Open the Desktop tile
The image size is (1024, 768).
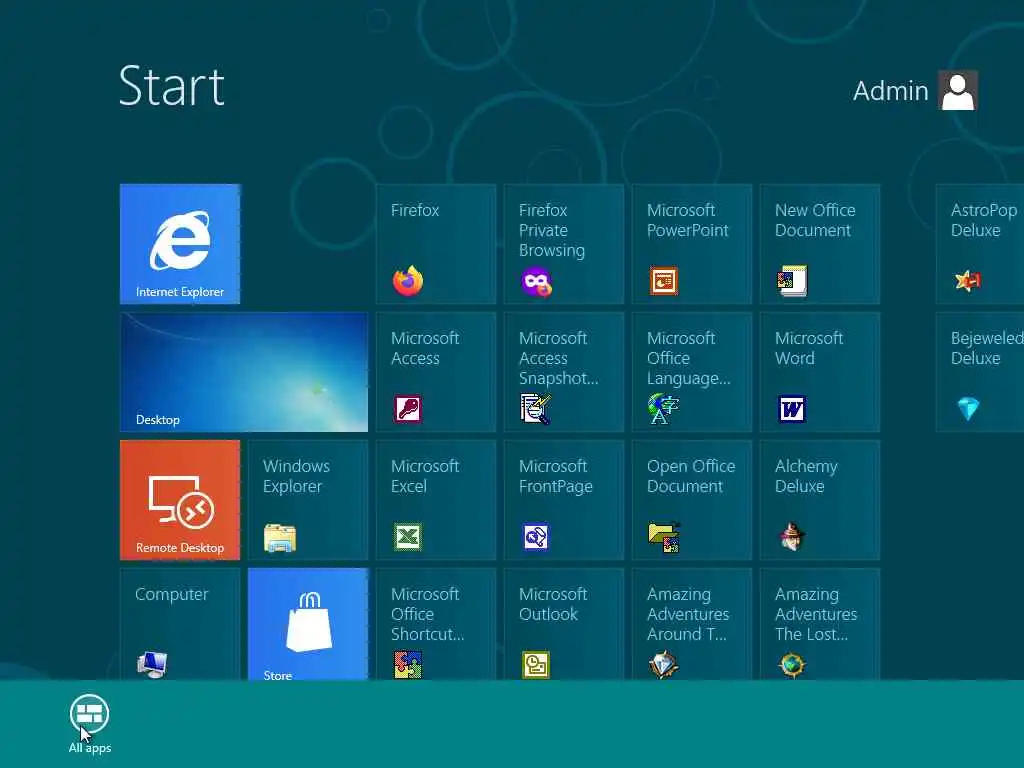(244, 372)
